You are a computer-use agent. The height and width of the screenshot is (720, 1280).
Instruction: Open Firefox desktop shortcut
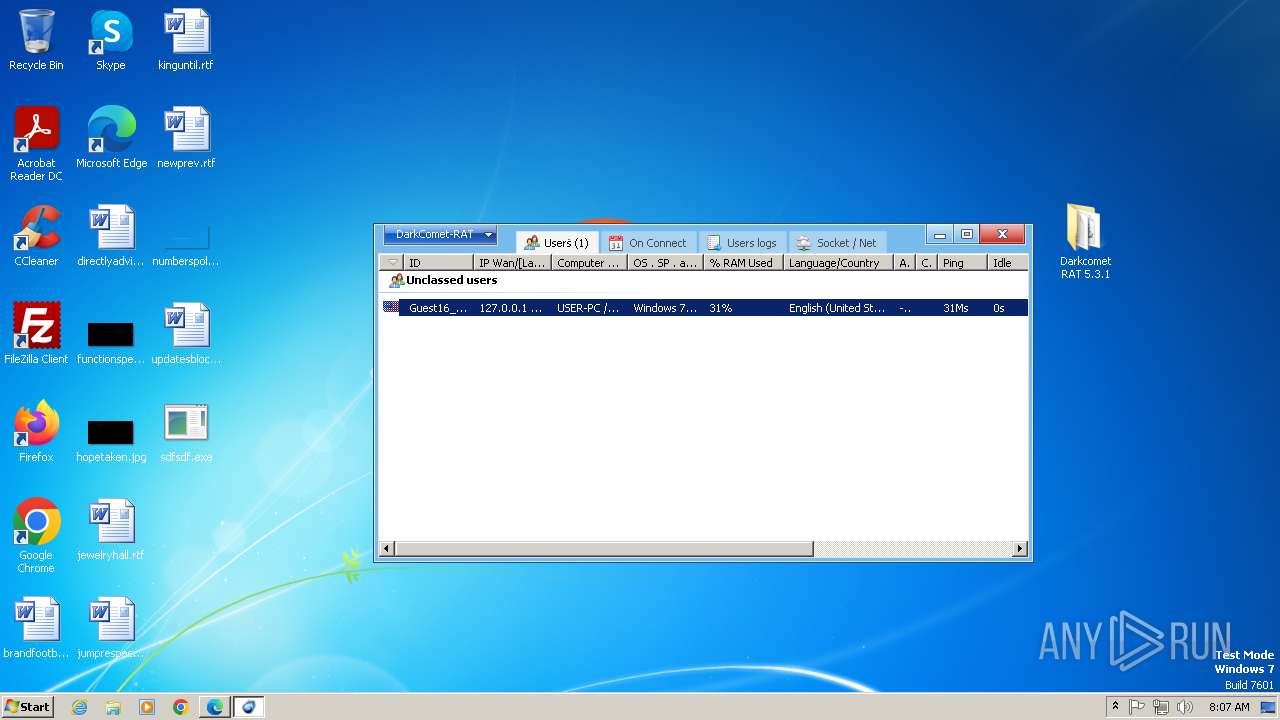click(36, 432)
